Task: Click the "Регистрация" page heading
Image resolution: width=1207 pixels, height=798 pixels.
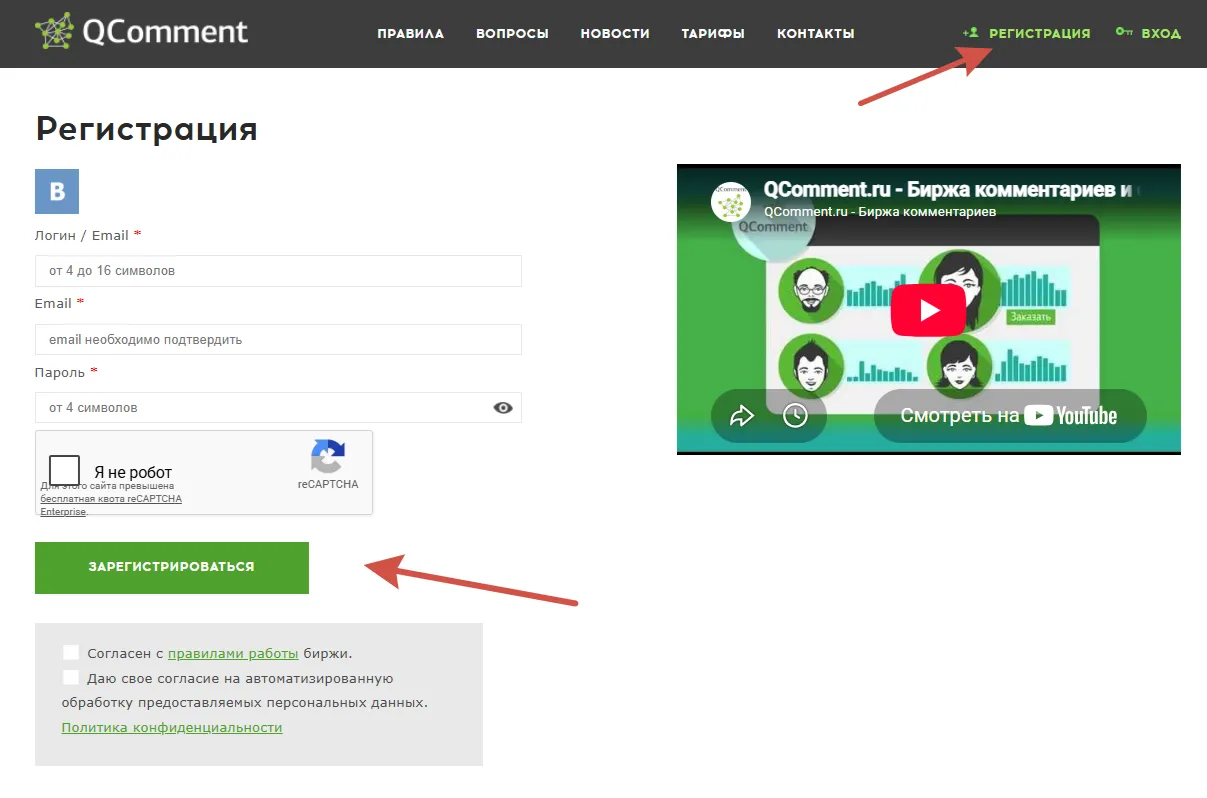Action: (146, 130)
